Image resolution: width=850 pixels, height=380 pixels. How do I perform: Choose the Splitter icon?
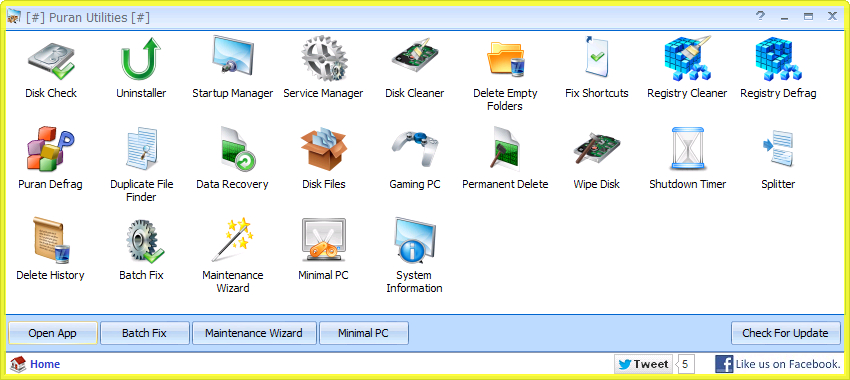click(x=778, y=150)
